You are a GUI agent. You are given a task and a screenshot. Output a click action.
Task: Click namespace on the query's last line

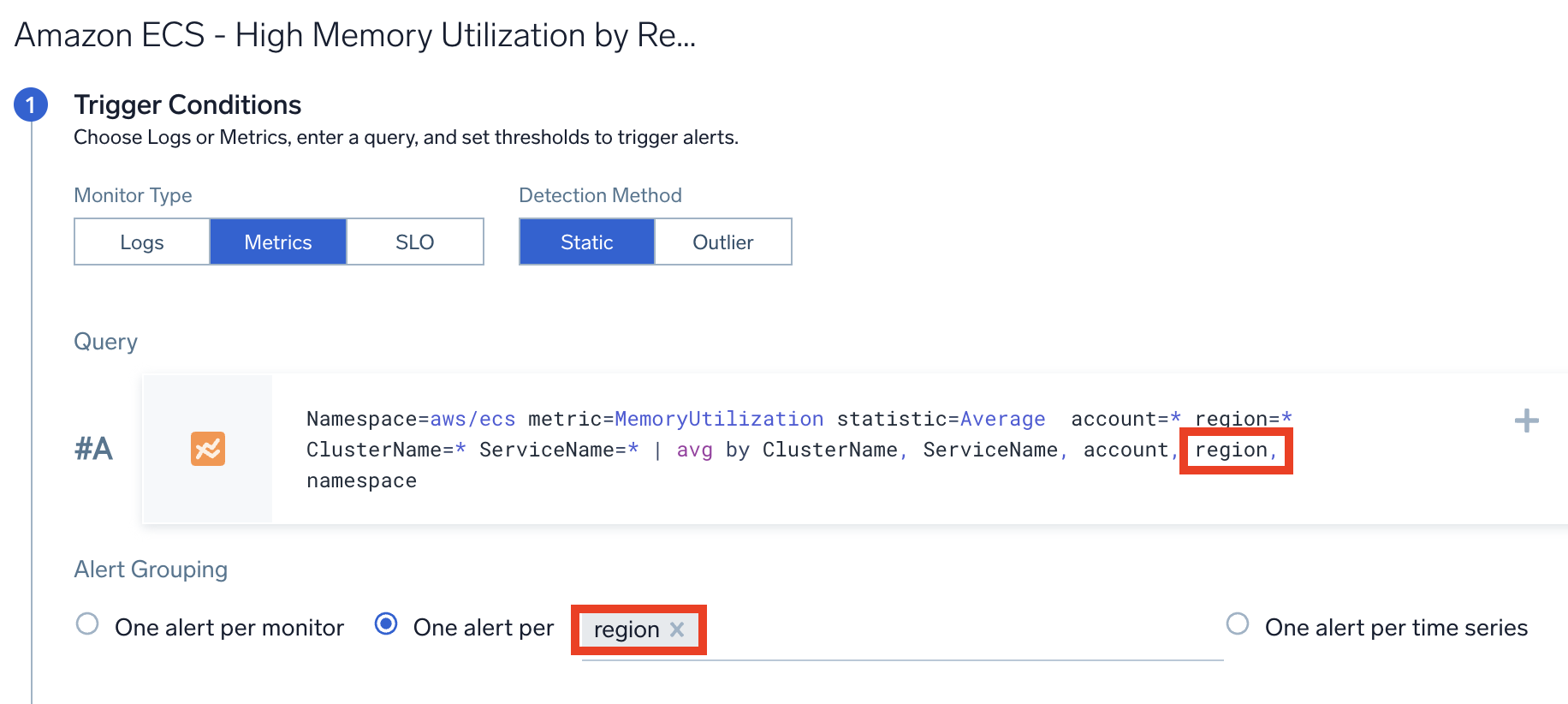[x=361, y=481]
